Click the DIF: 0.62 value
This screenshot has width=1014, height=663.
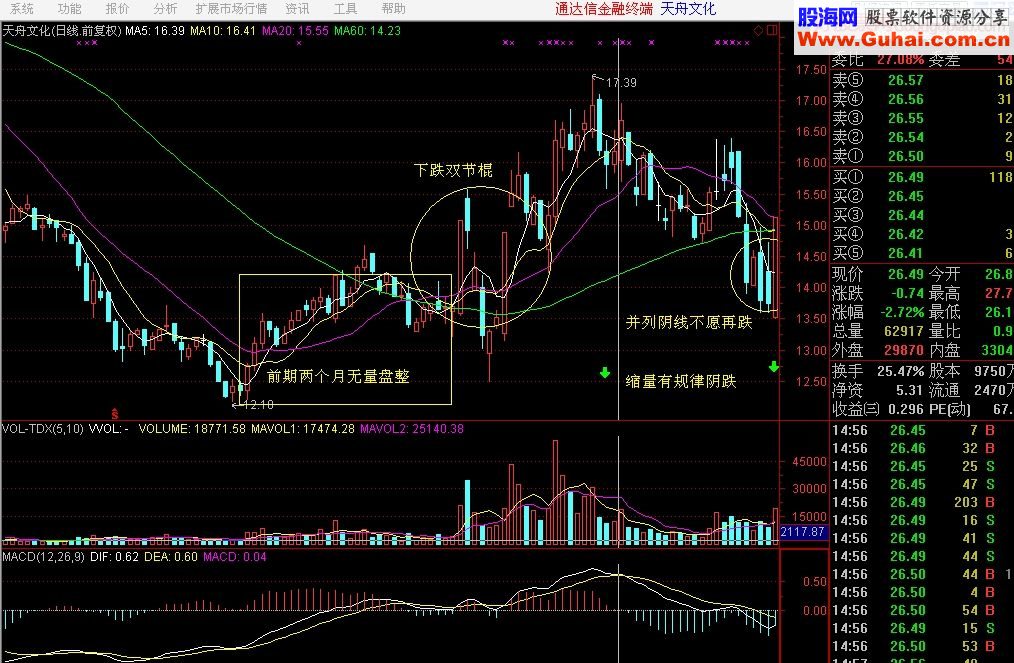coord(114,556)
